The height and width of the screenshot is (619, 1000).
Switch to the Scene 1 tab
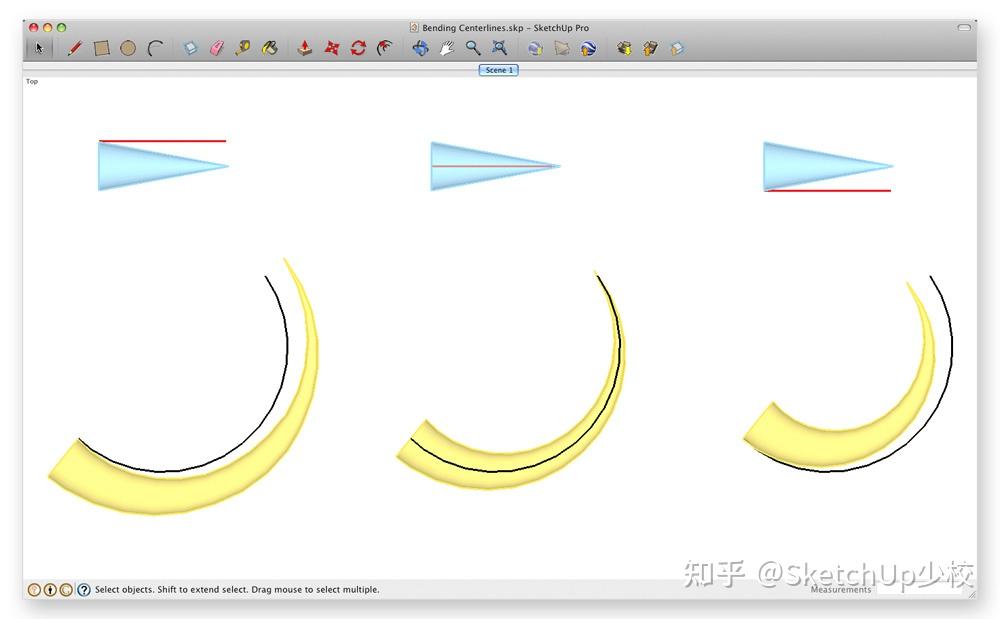coord(498,70)
